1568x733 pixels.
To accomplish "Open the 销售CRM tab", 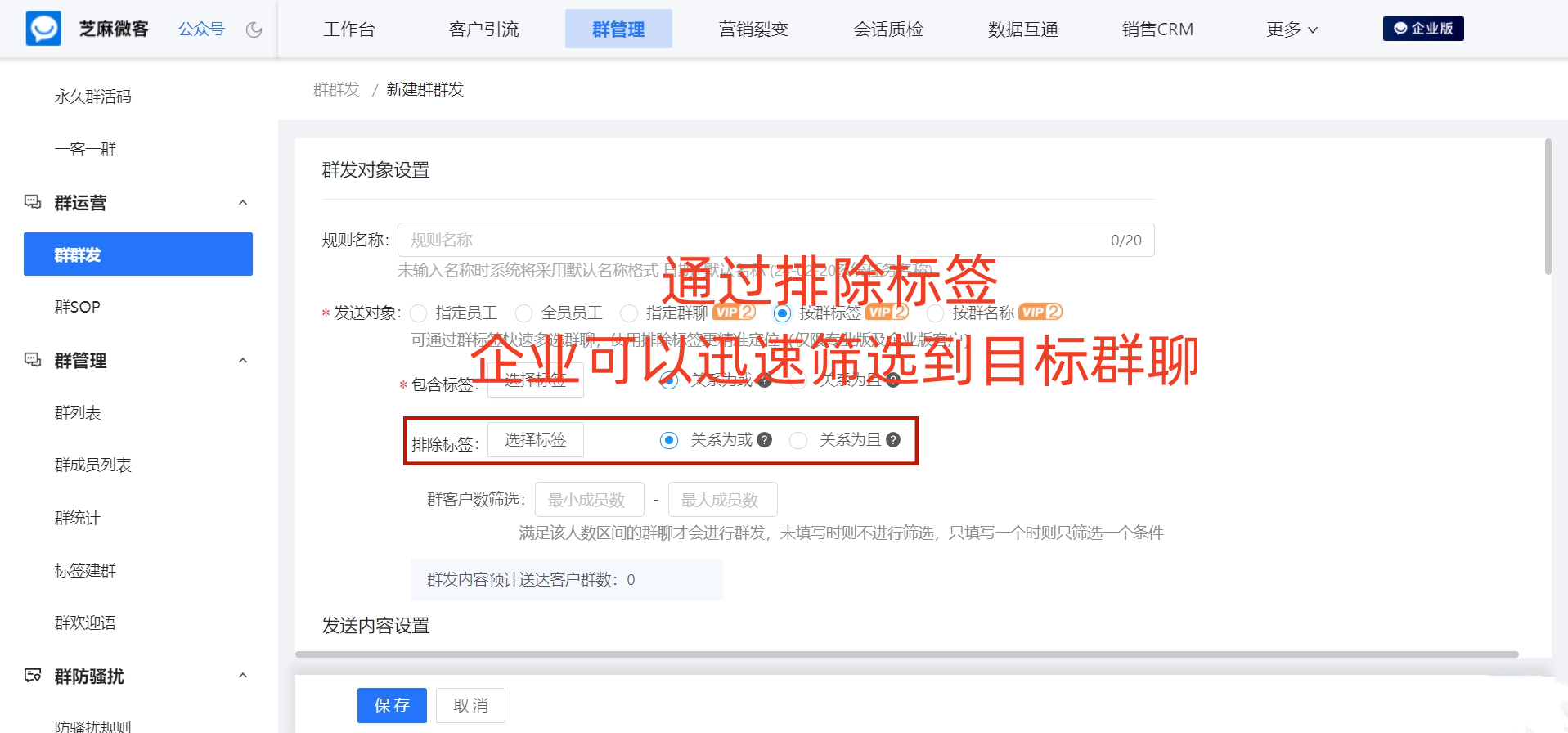I will point(1157,29).
